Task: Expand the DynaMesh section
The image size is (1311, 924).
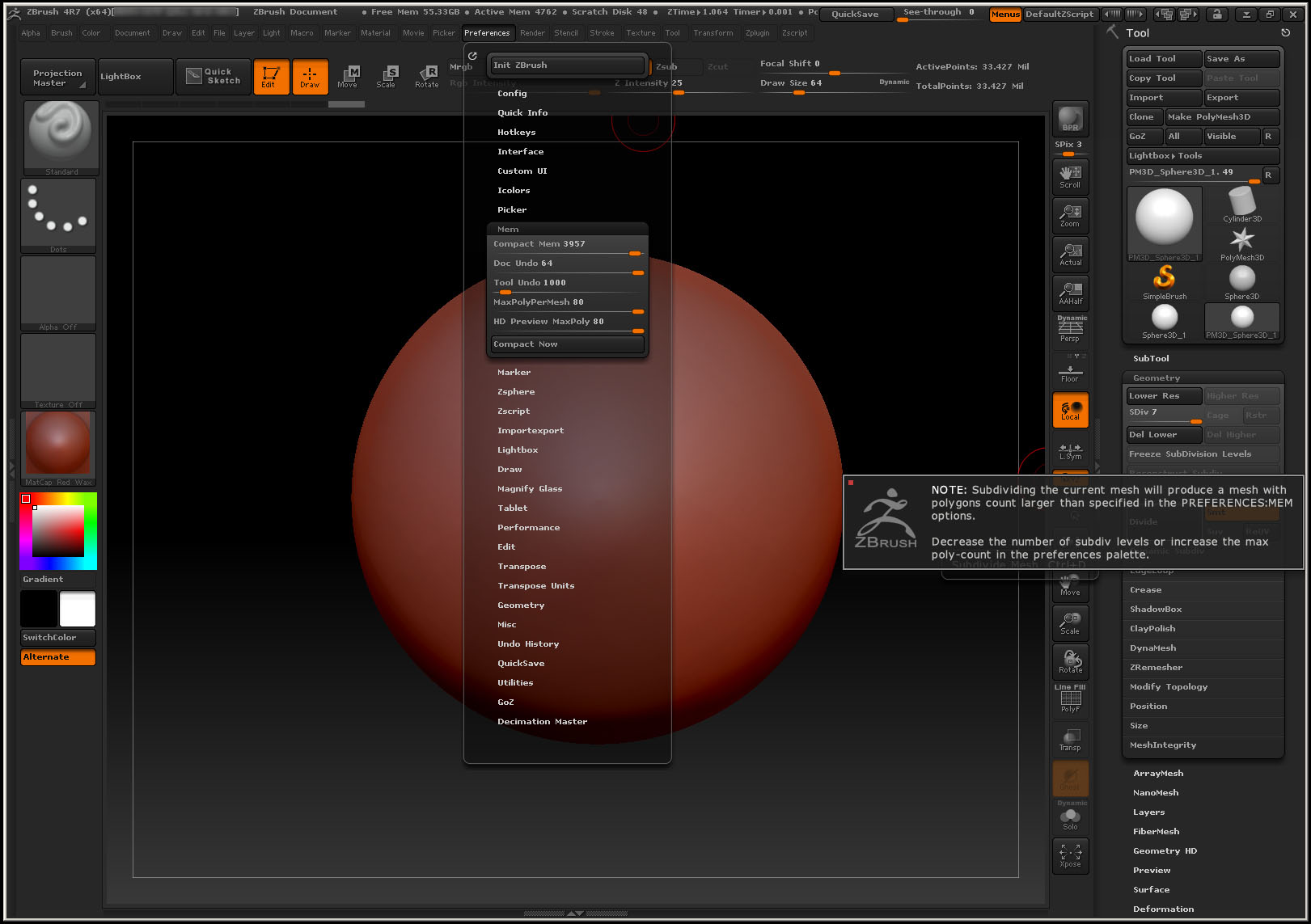Action: pos(1153,648)
